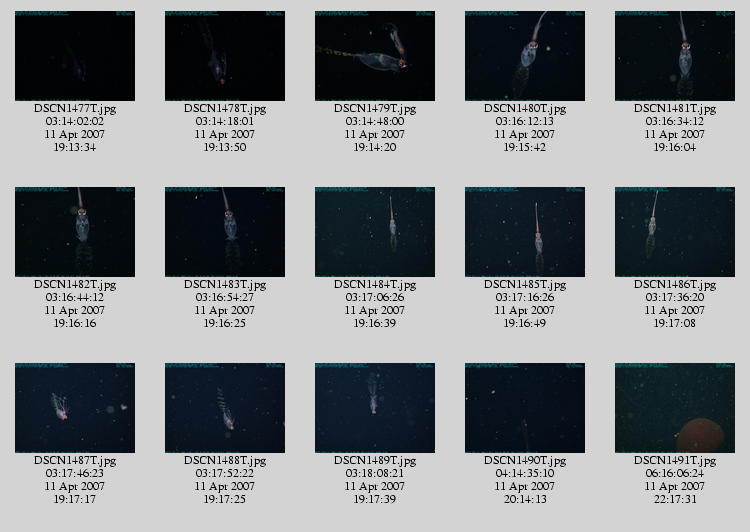This screenshot has width=750, height=532.
Task: Select the DSCN1483T.jpg image
Action: tap(225, 232)
